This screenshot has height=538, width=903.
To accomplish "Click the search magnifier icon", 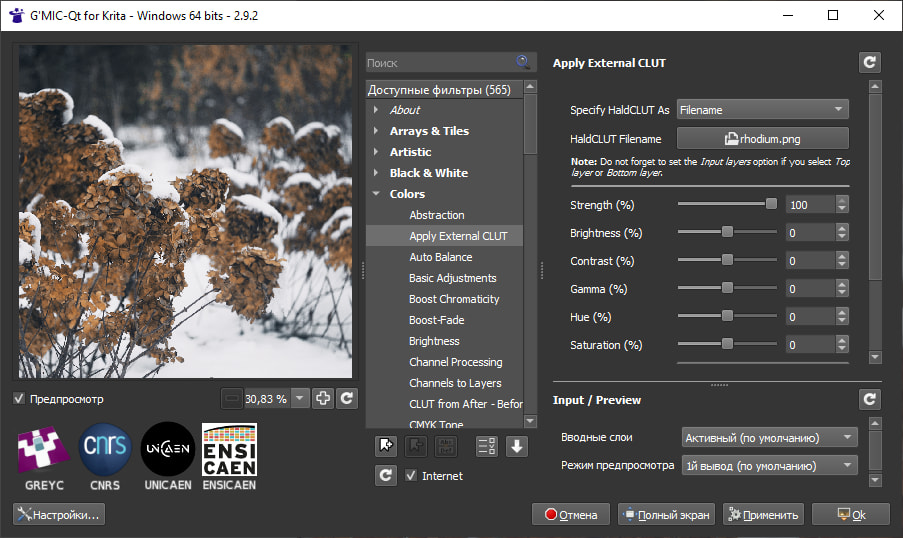I will (x=522, y=62).
